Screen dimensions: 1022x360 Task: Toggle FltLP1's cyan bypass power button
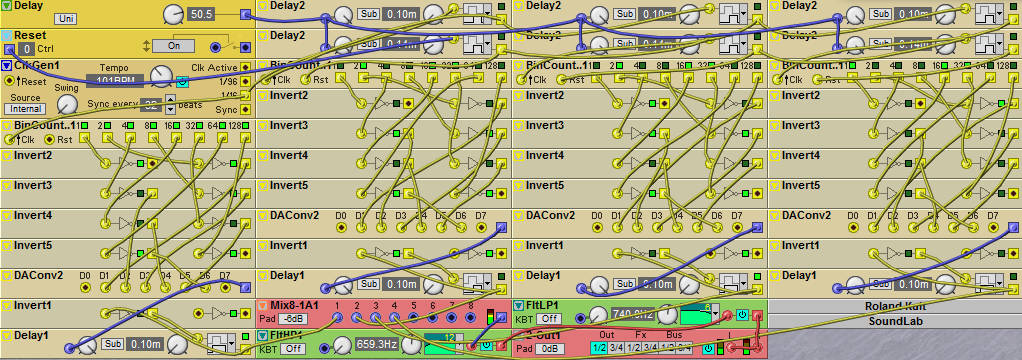pos(742,316)
